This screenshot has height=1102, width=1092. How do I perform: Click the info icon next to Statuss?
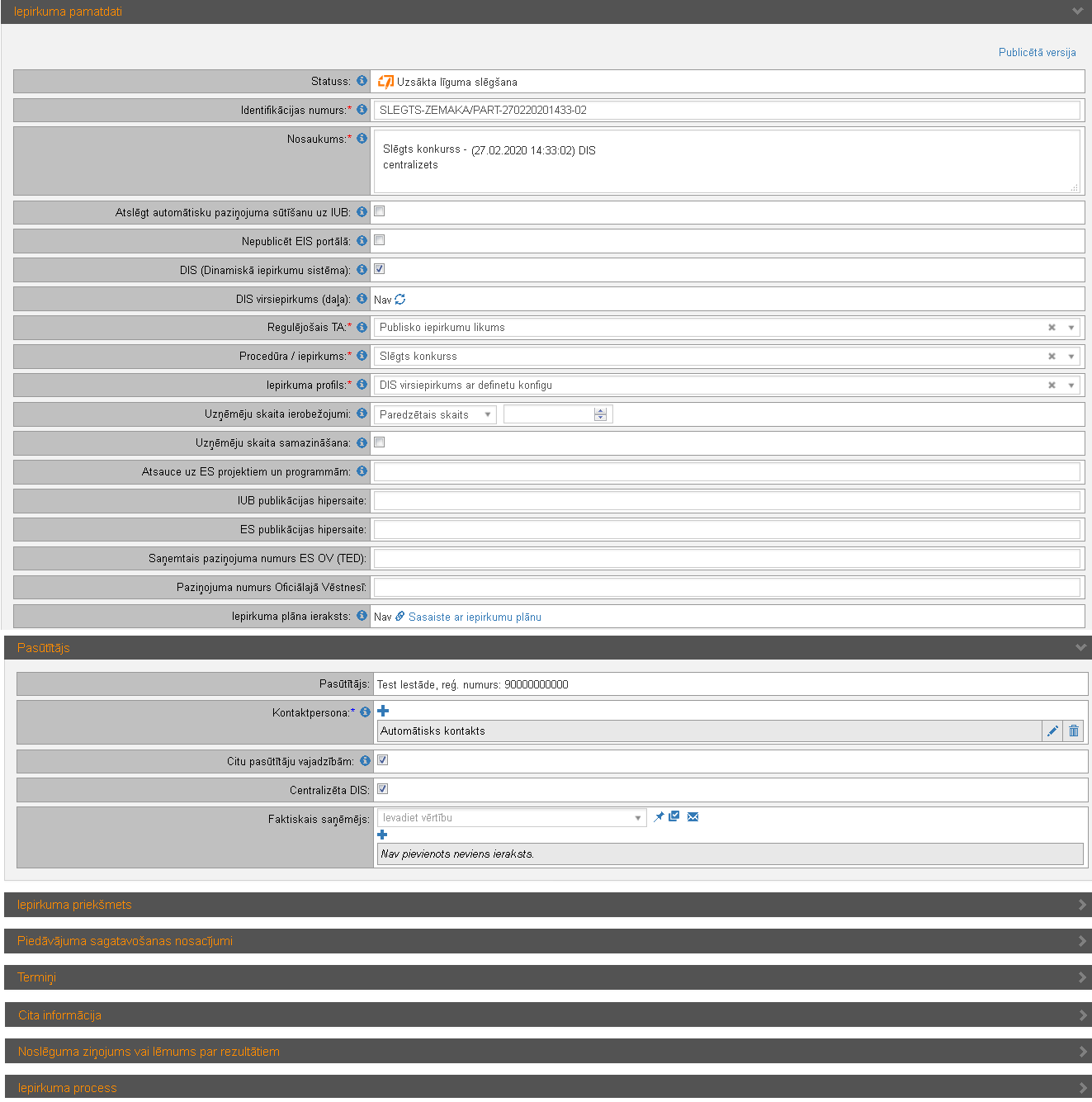point(362,81)
